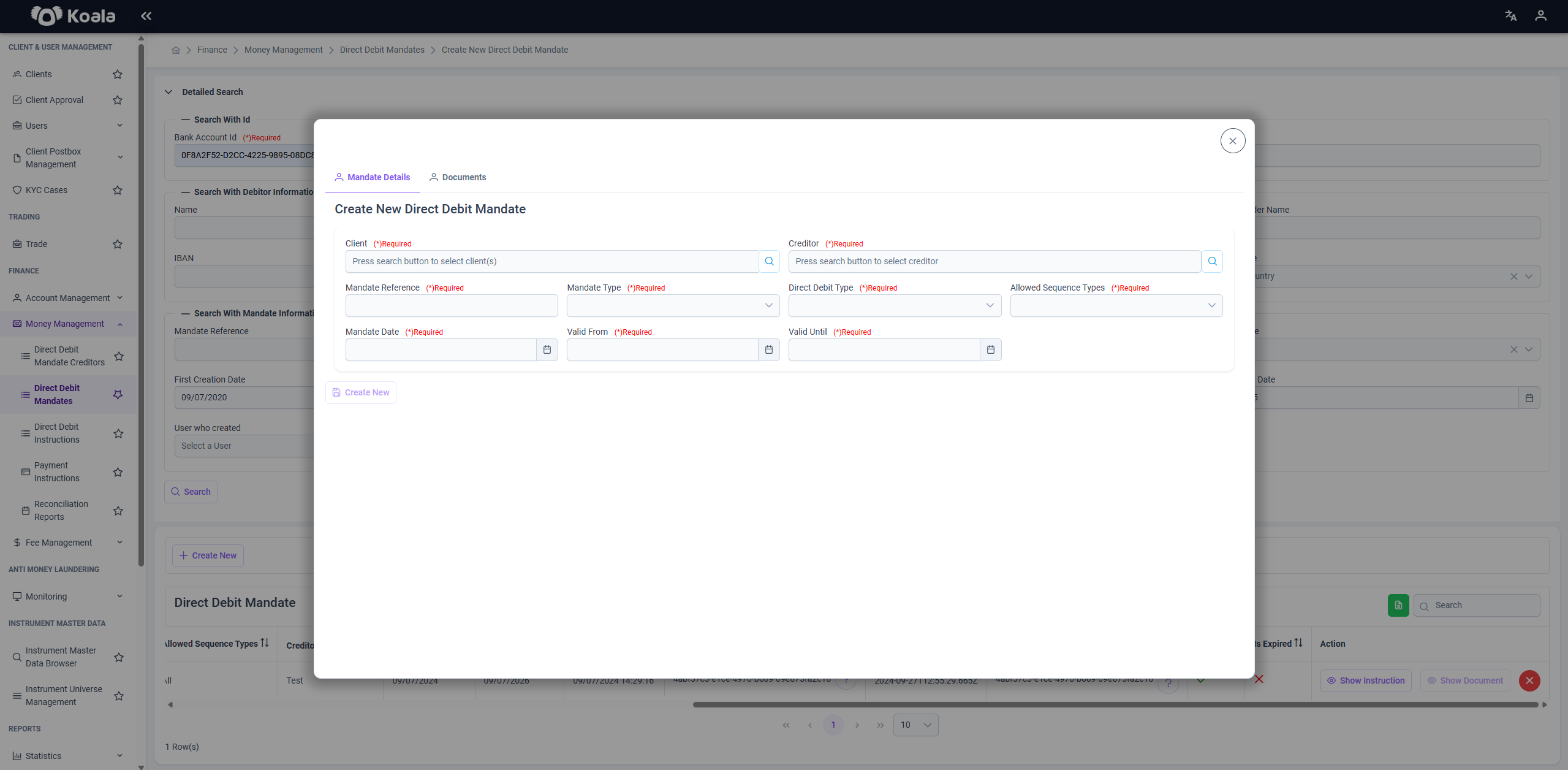Focus the Mandate Reference input field
Image resolution: width=1568 pixels, height=770 pixels.
click(x=452, y=305)
